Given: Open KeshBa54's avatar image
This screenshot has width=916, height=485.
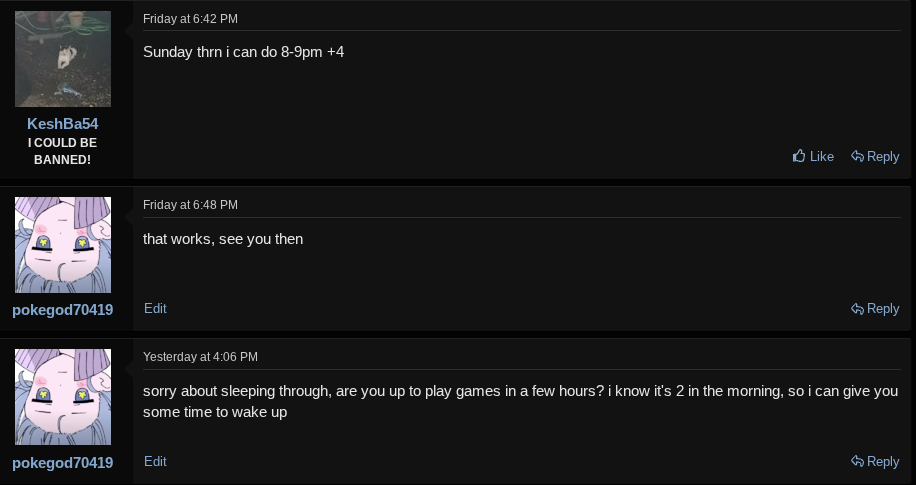Looking at the screenshot, I should (x=63, y=58).
